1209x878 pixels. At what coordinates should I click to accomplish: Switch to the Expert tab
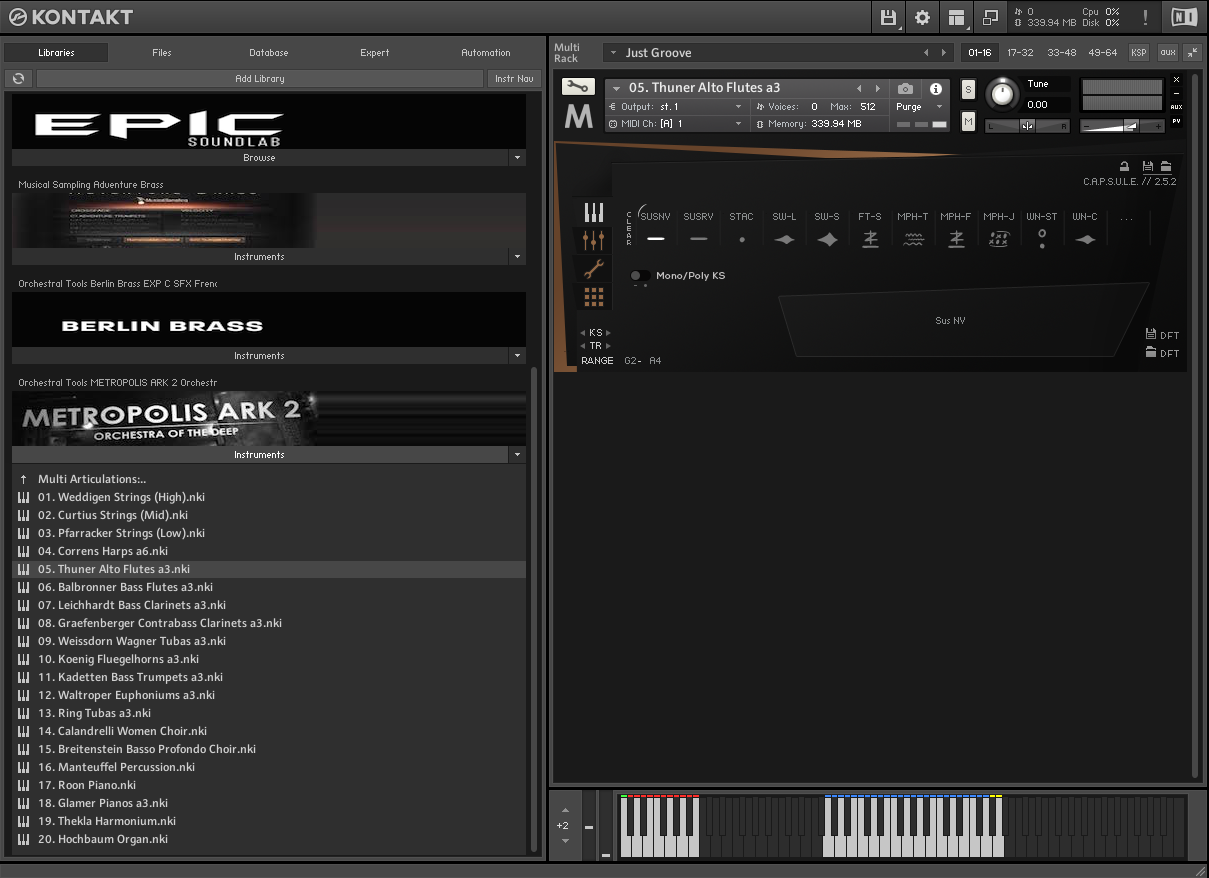point(375,53)
